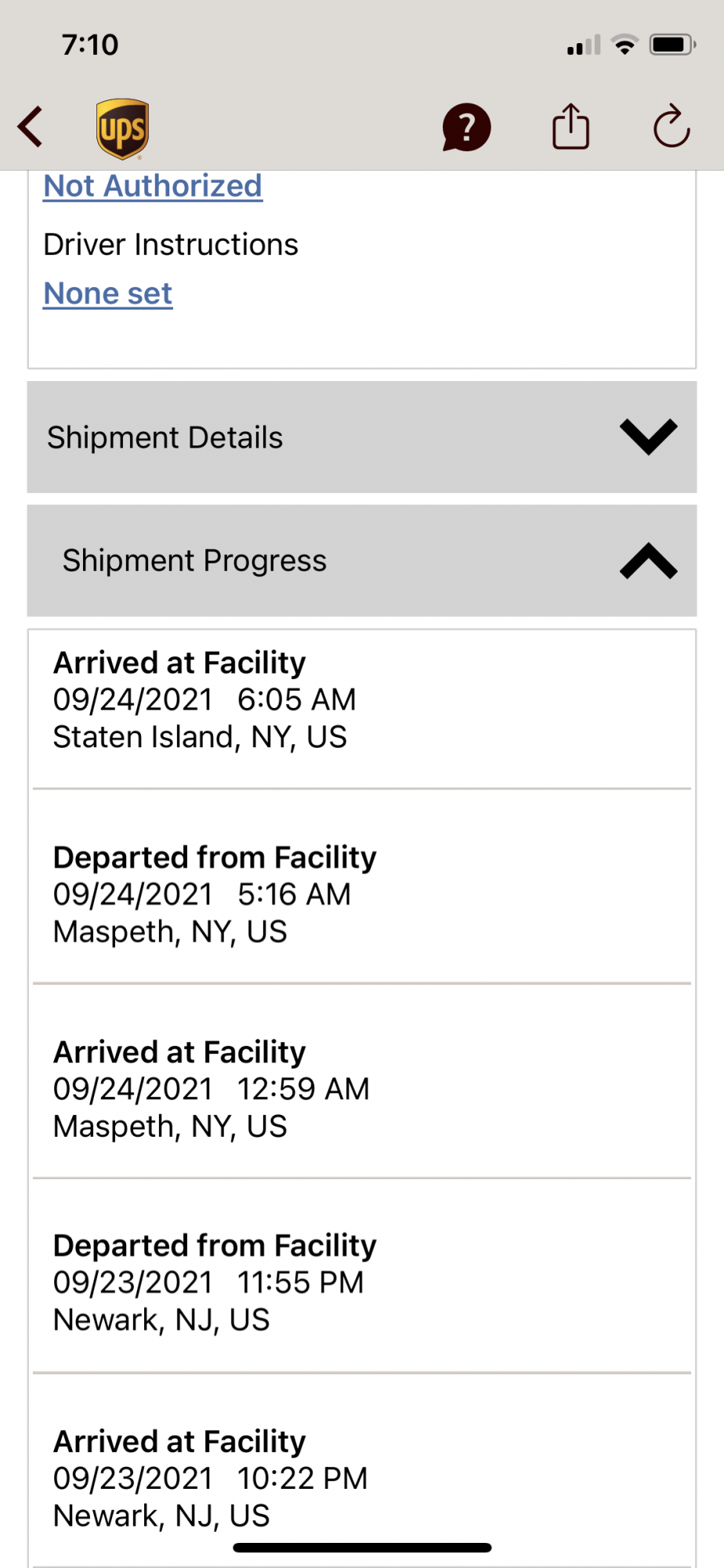Open the Not Authorized link
Image resolution: width=724 pixels, height=1568 pixels.
pos(153,187)
